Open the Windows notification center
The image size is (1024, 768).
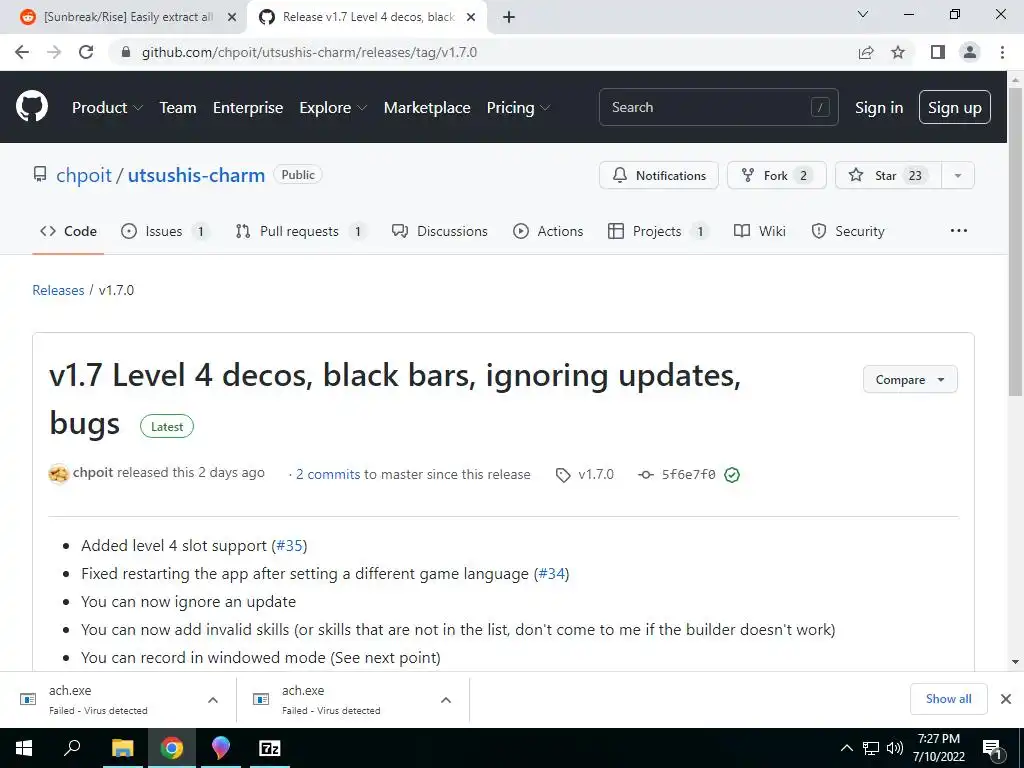coord(993,750)
